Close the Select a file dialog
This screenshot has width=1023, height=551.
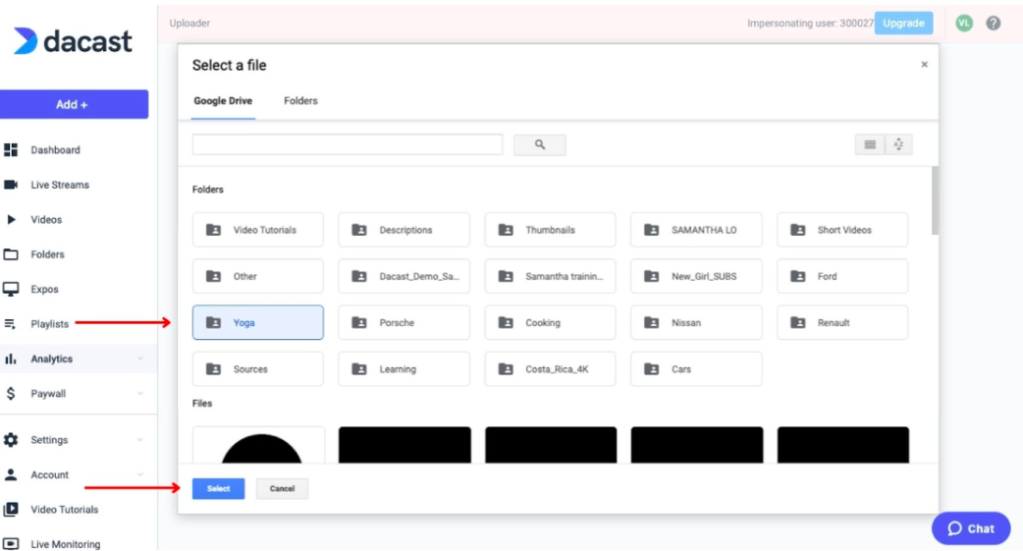coord(924,65)
